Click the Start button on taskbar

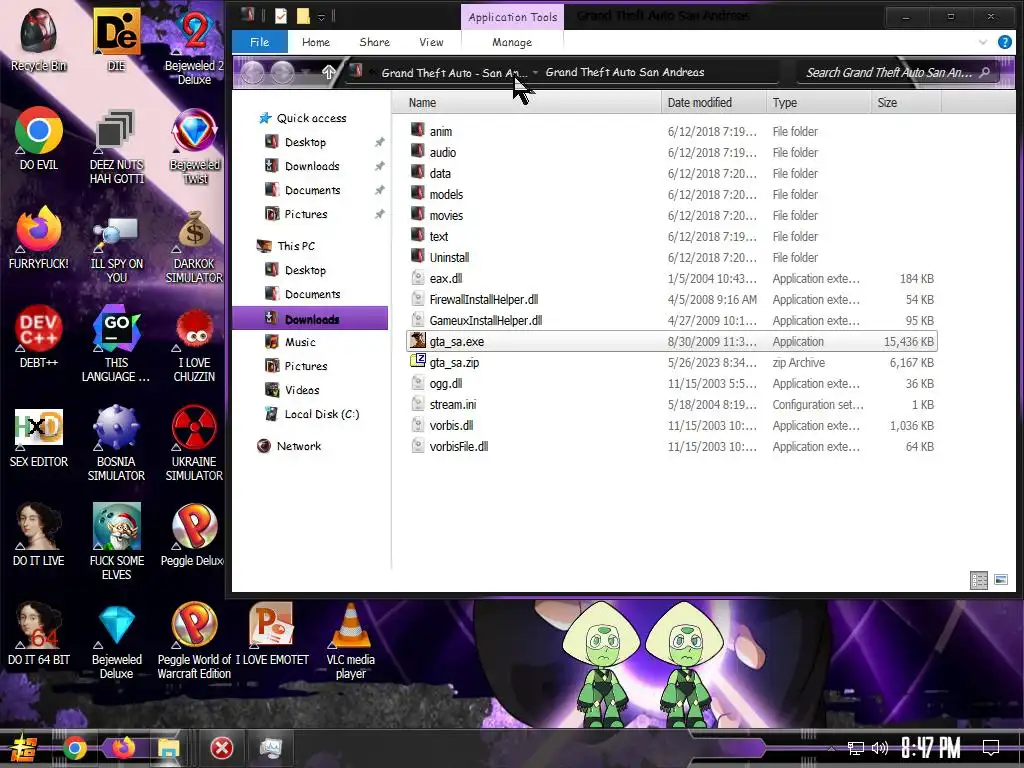coord(25,748)
